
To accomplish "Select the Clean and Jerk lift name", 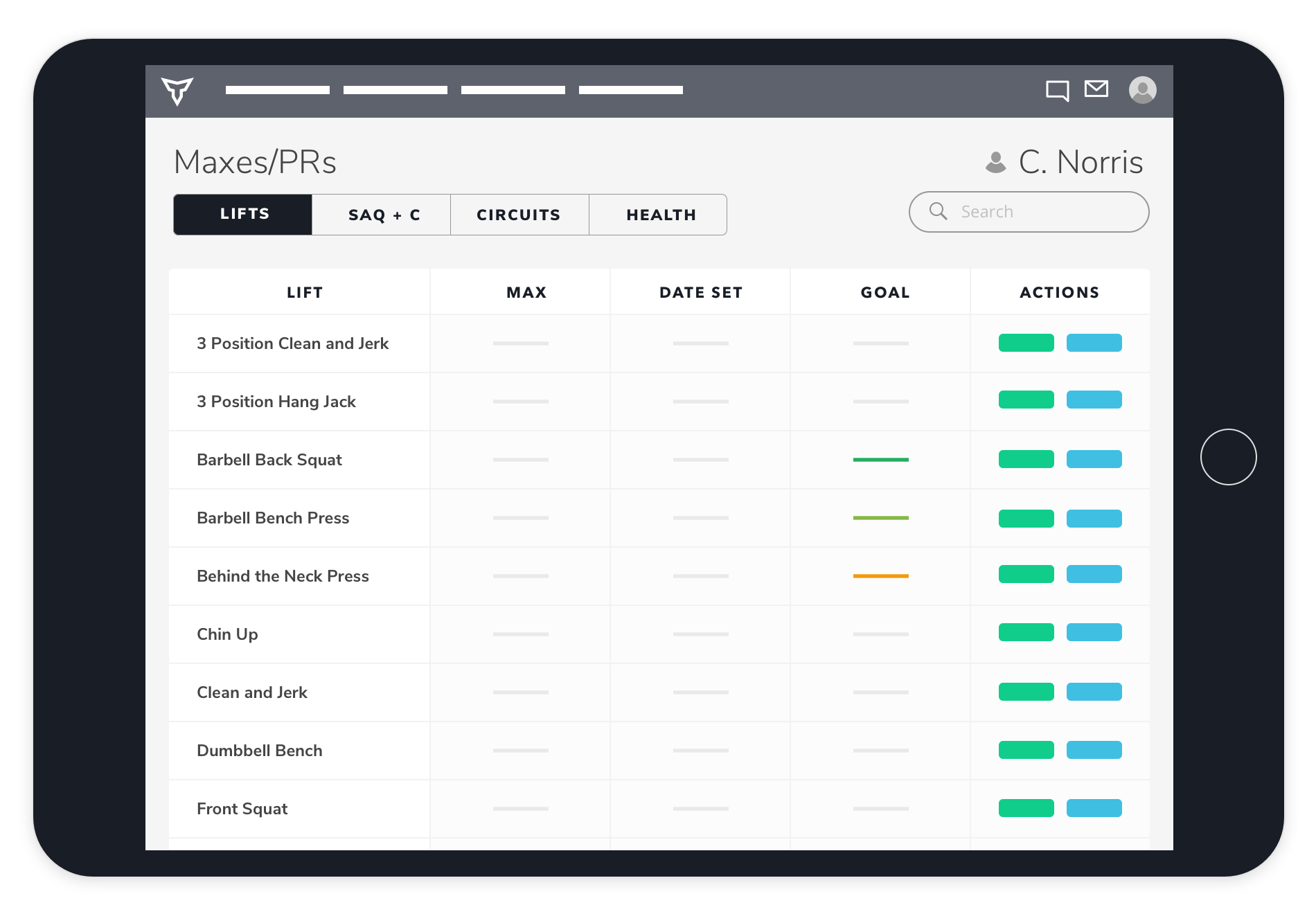I will (252, 692).
